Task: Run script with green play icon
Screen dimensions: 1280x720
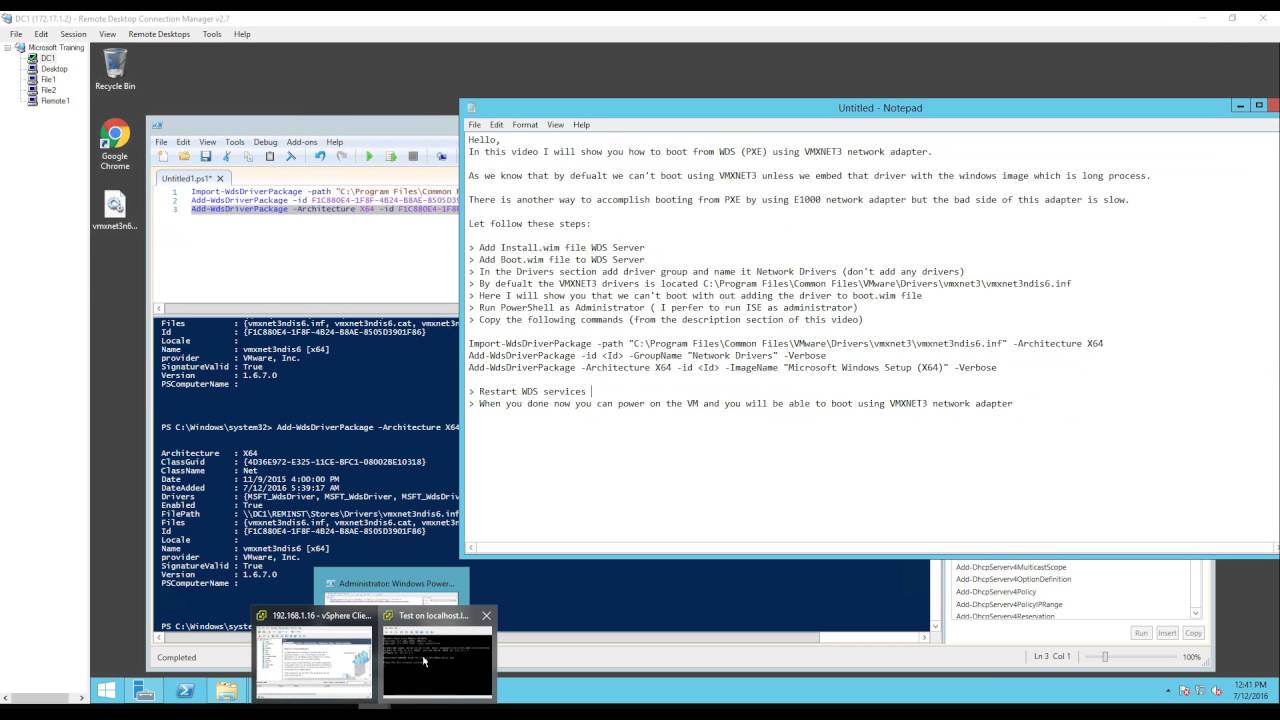Action: (x=369, y=157)
